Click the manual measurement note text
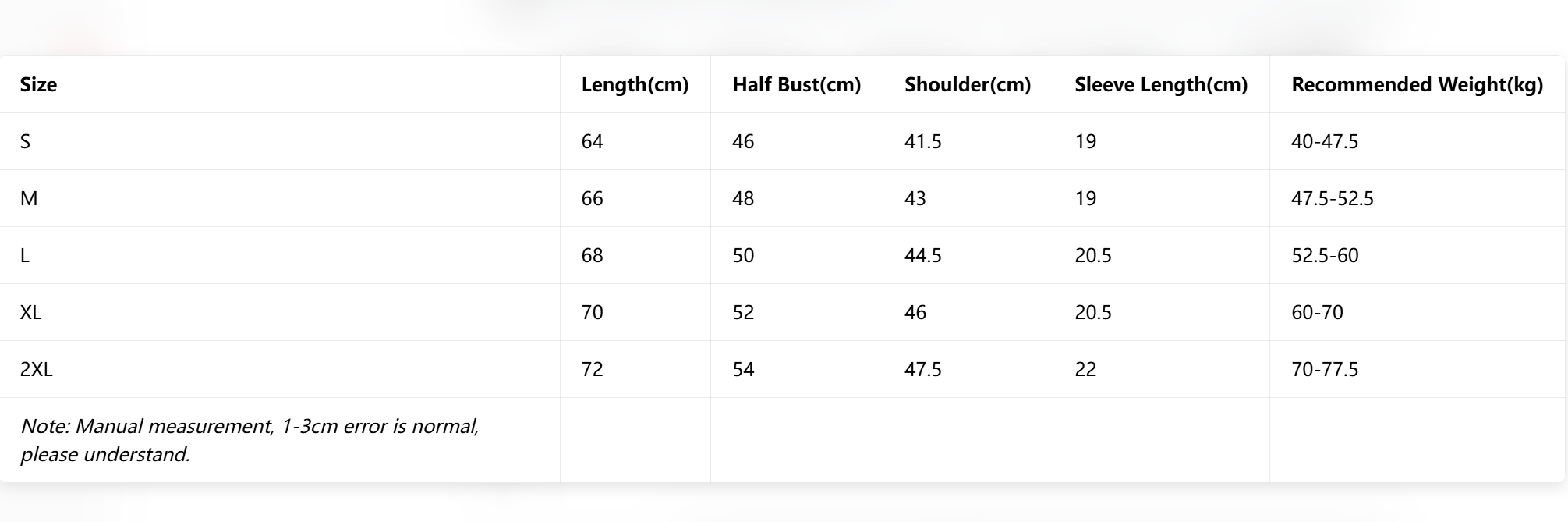The width and height of the screenshot is (1568, 522). [x=250, y=440]
